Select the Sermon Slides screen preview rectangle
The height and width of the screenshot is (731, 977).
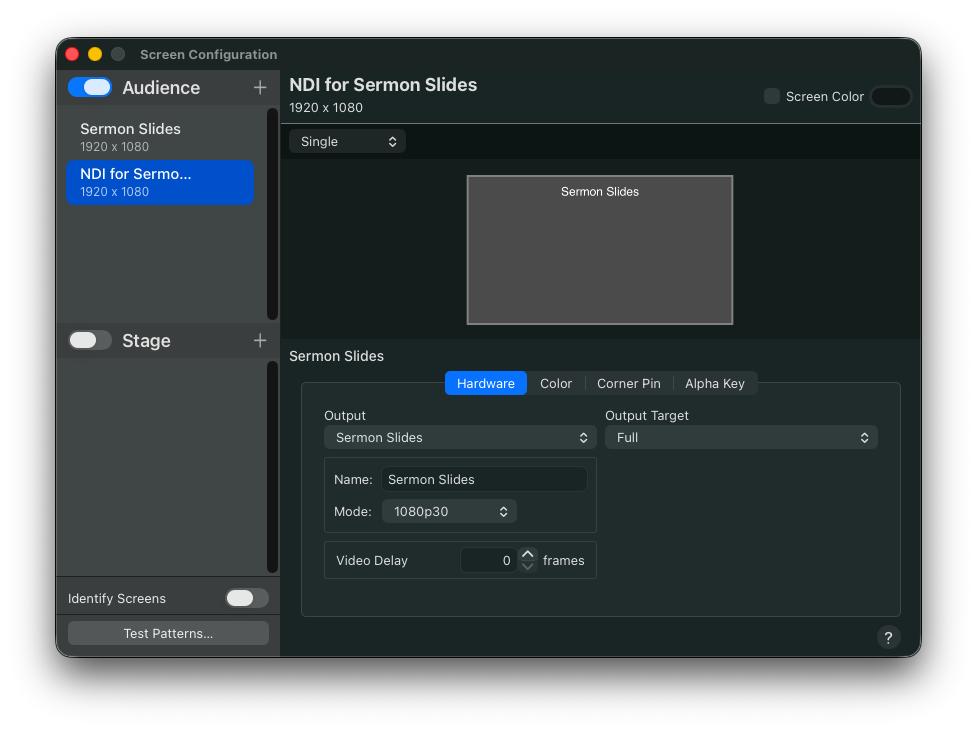(x=599, y=250)
